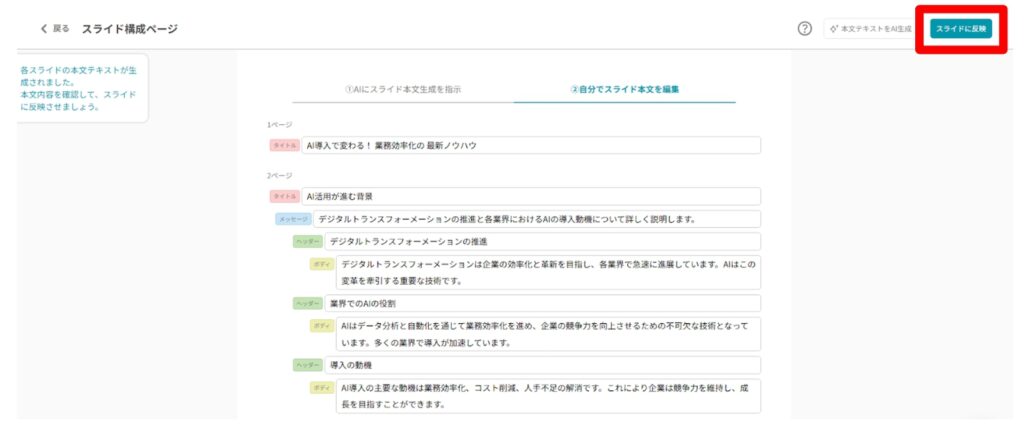Click page 1 title field 'AI導入で変わる！'
Viewport: 1024px width, 425px height.
point(530,145)
